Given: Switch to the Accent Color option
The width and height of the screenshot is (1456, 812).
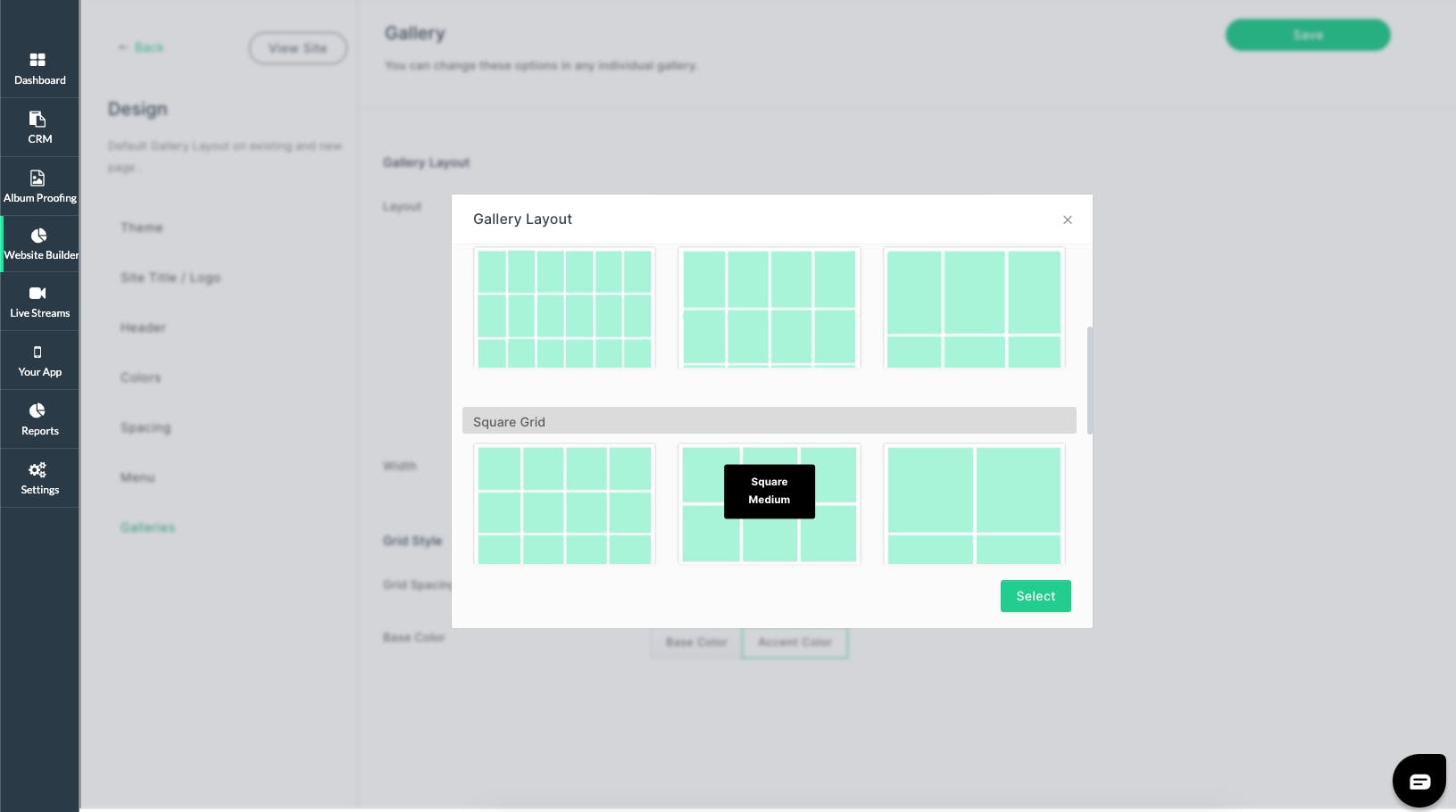Looking at the screenshot, I should click(795, 642).
